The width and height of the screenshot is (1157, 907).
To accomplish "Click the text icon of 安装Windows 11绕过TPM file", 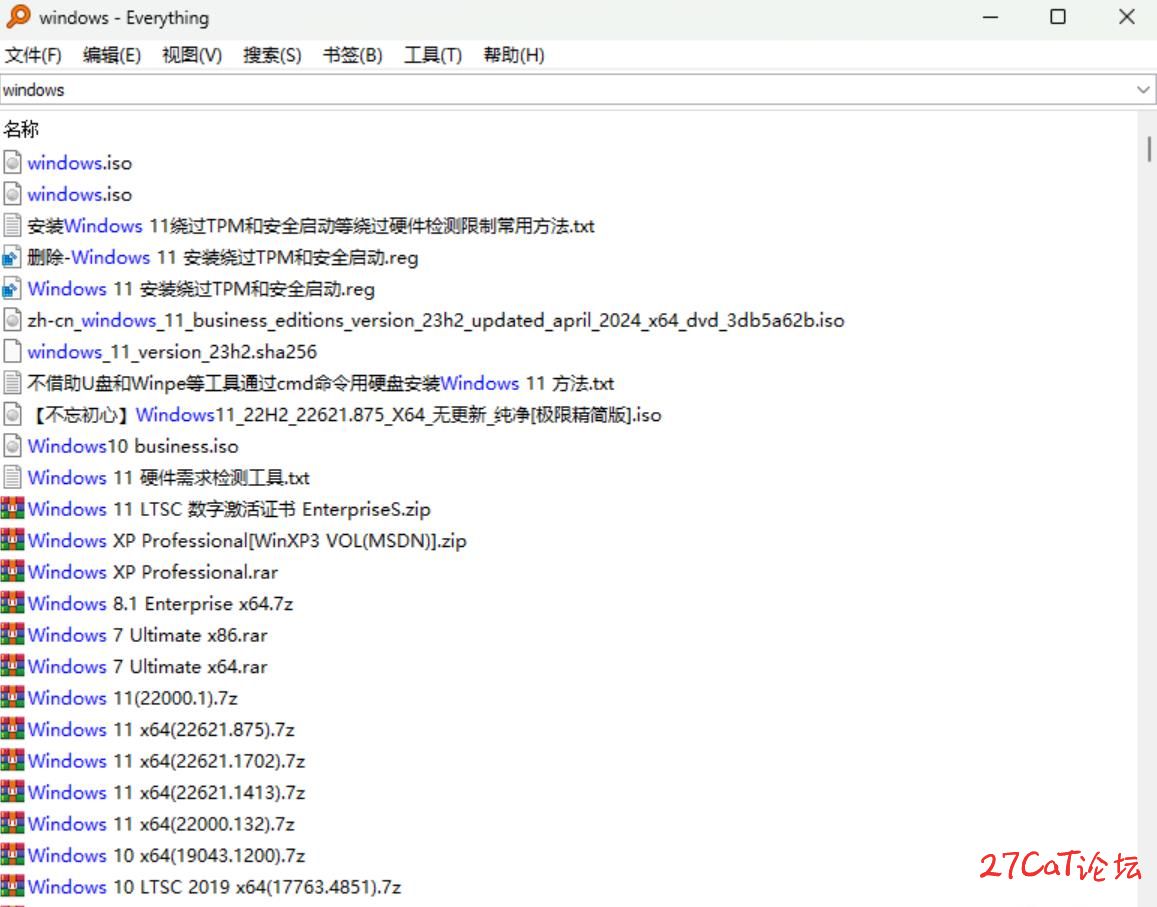I will pyautogui.click(x=12, y=225).
